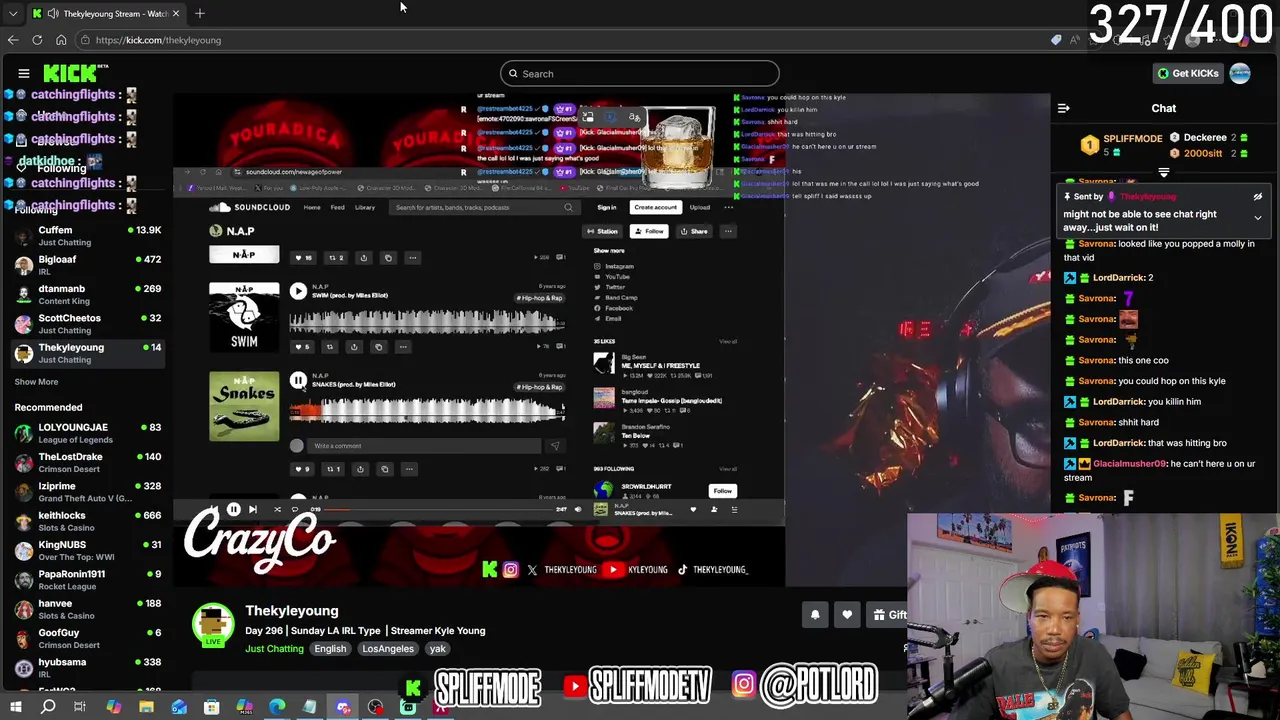
Task: Collapse the chat panel with arrow icon
Action: point(1064,108)
